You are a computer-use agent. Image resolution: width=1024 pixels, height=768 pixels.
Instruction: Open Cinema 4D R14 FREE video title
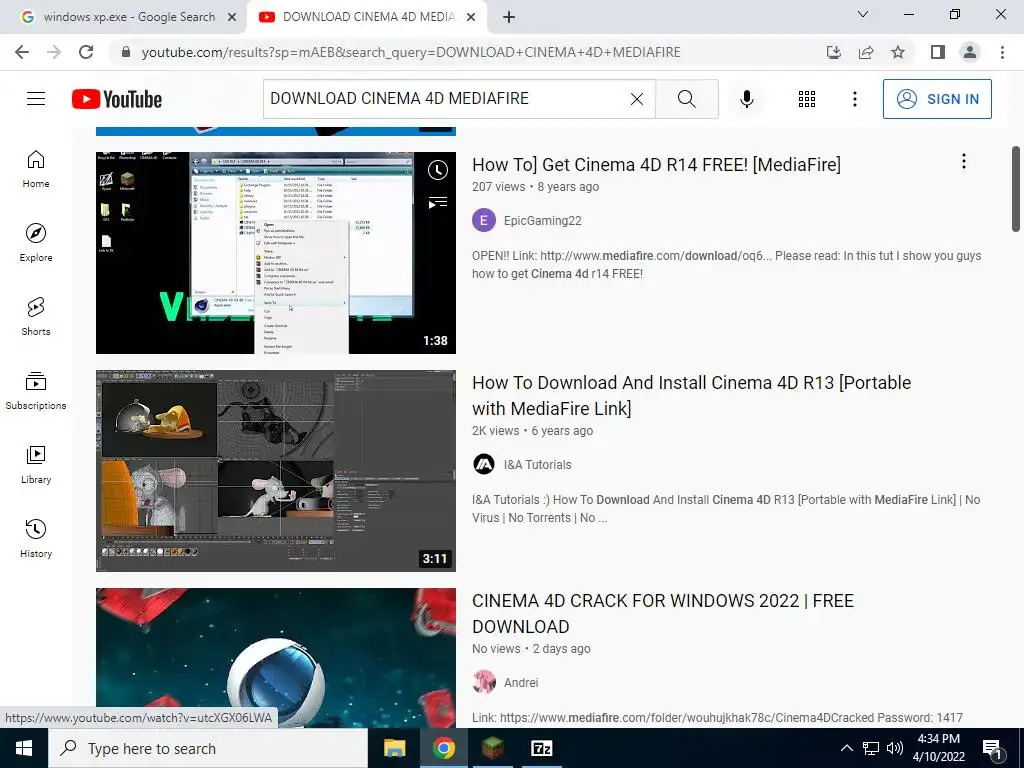point(656,165)
